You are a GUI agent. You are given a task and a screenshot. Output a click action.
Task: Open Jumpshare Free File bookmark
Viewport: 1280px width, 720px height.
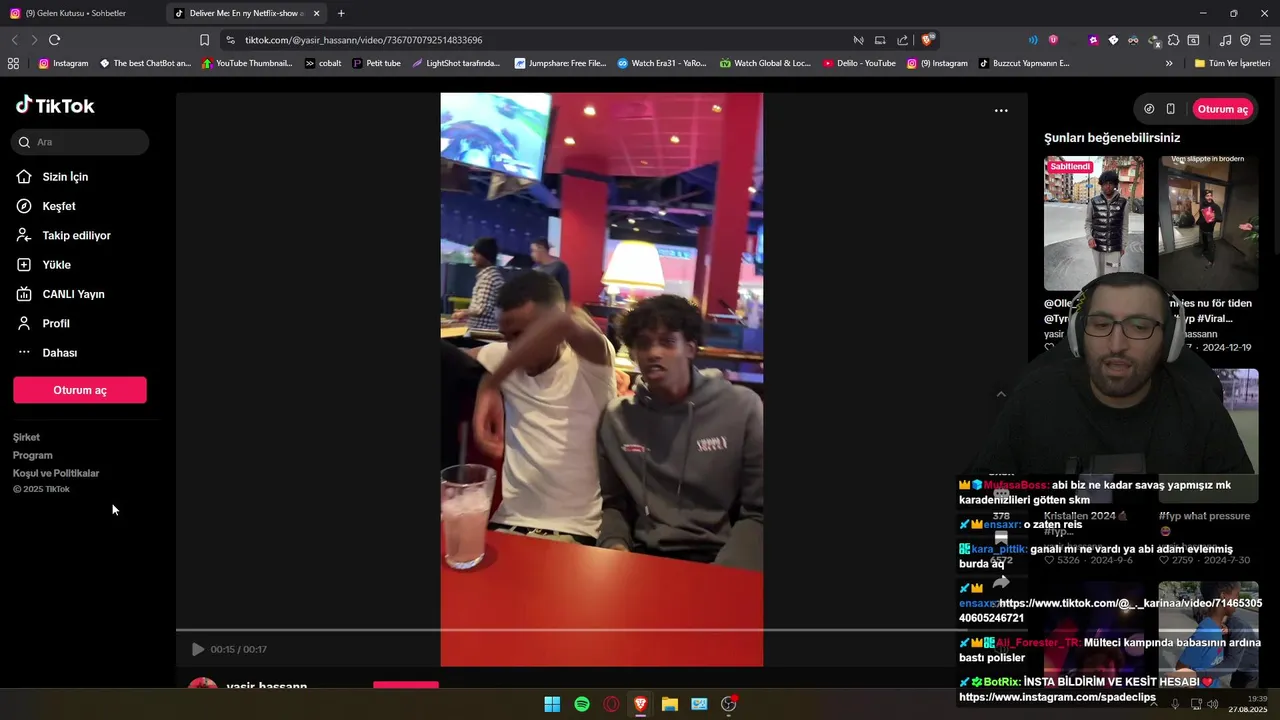click(560, 63)
